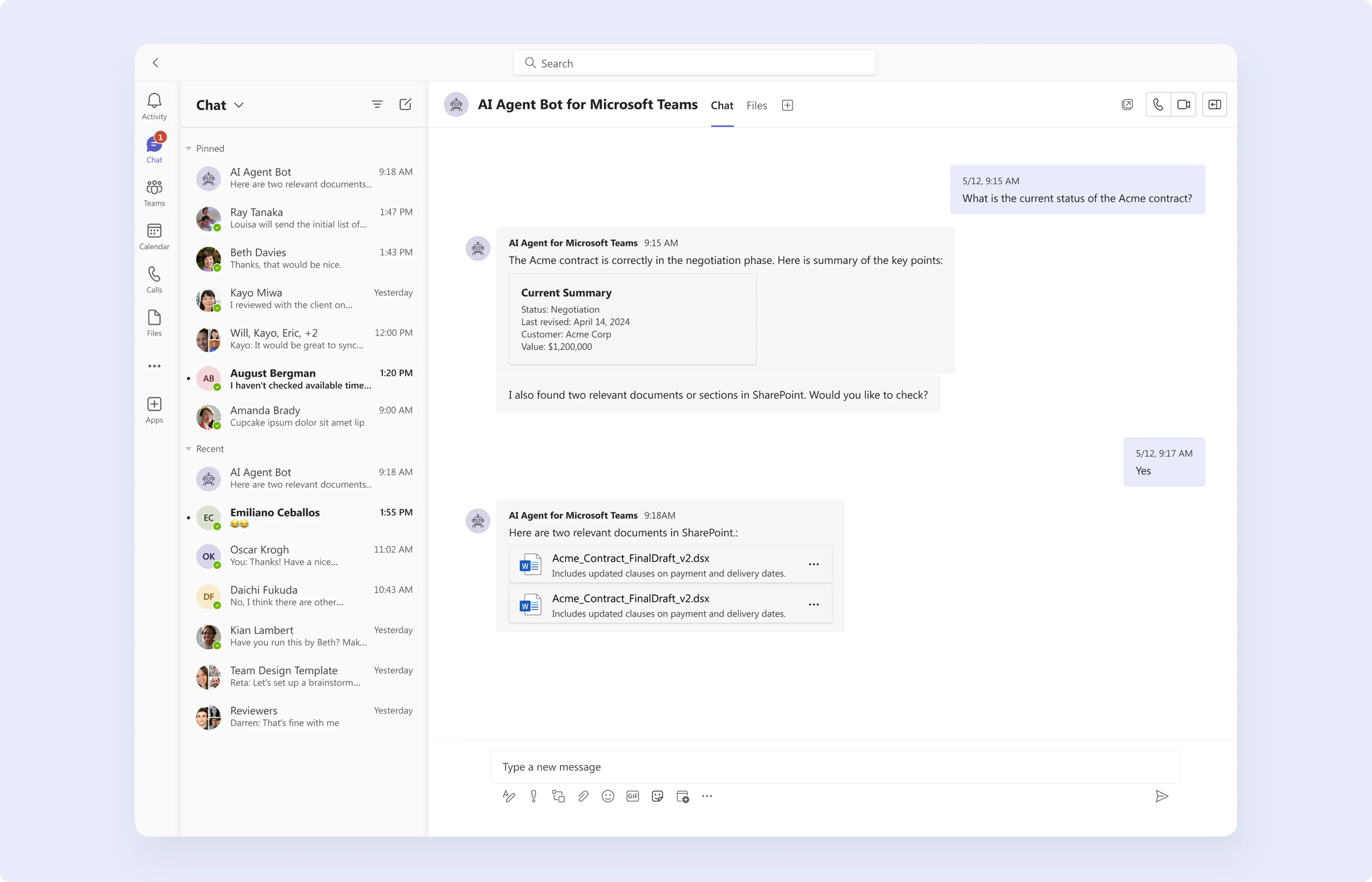This screenshot has width=1372, height=882.
Task: Open Ray Tanaka conversation
Action: (x=304, y=218)
